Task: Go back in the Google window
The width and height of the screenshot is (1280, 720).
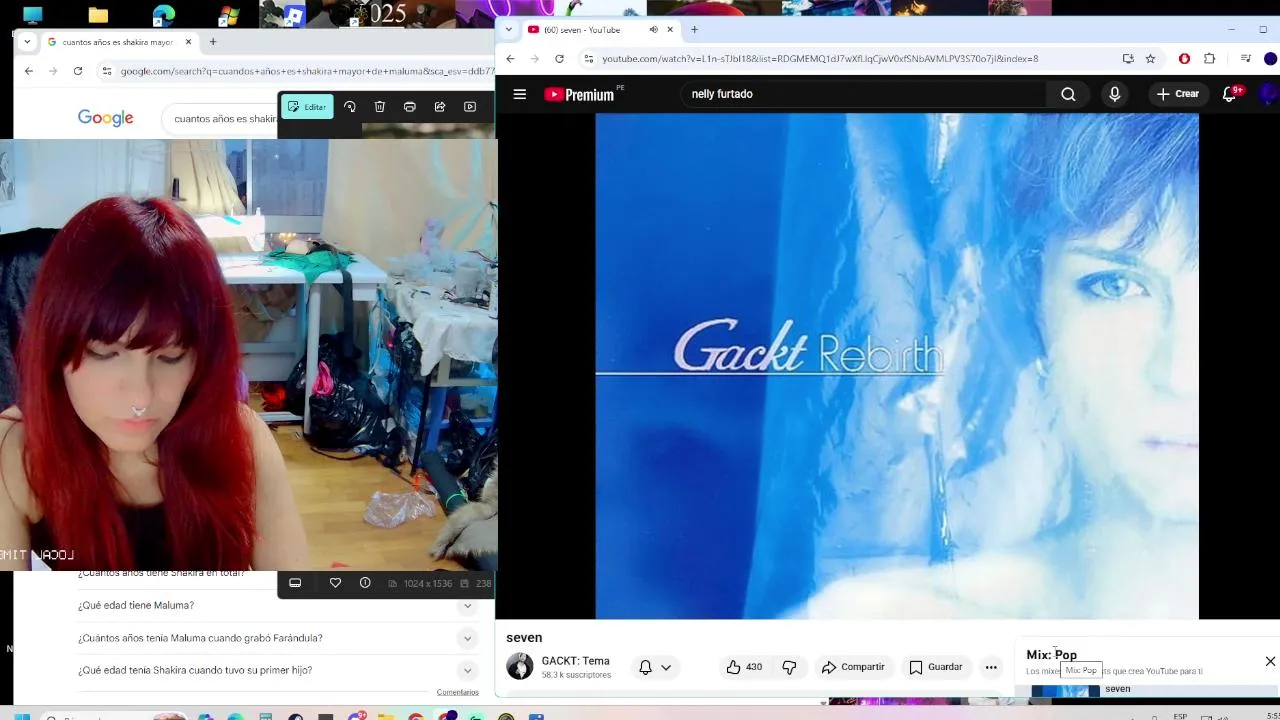Action: click(x=29, y=71)
